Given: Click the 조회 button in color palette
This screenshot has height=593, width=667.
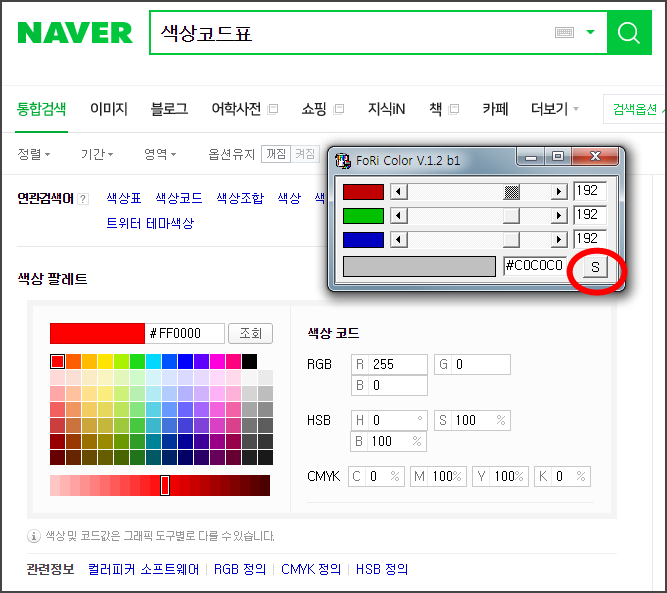Looking at the screenshot, I should click(251, 334).
